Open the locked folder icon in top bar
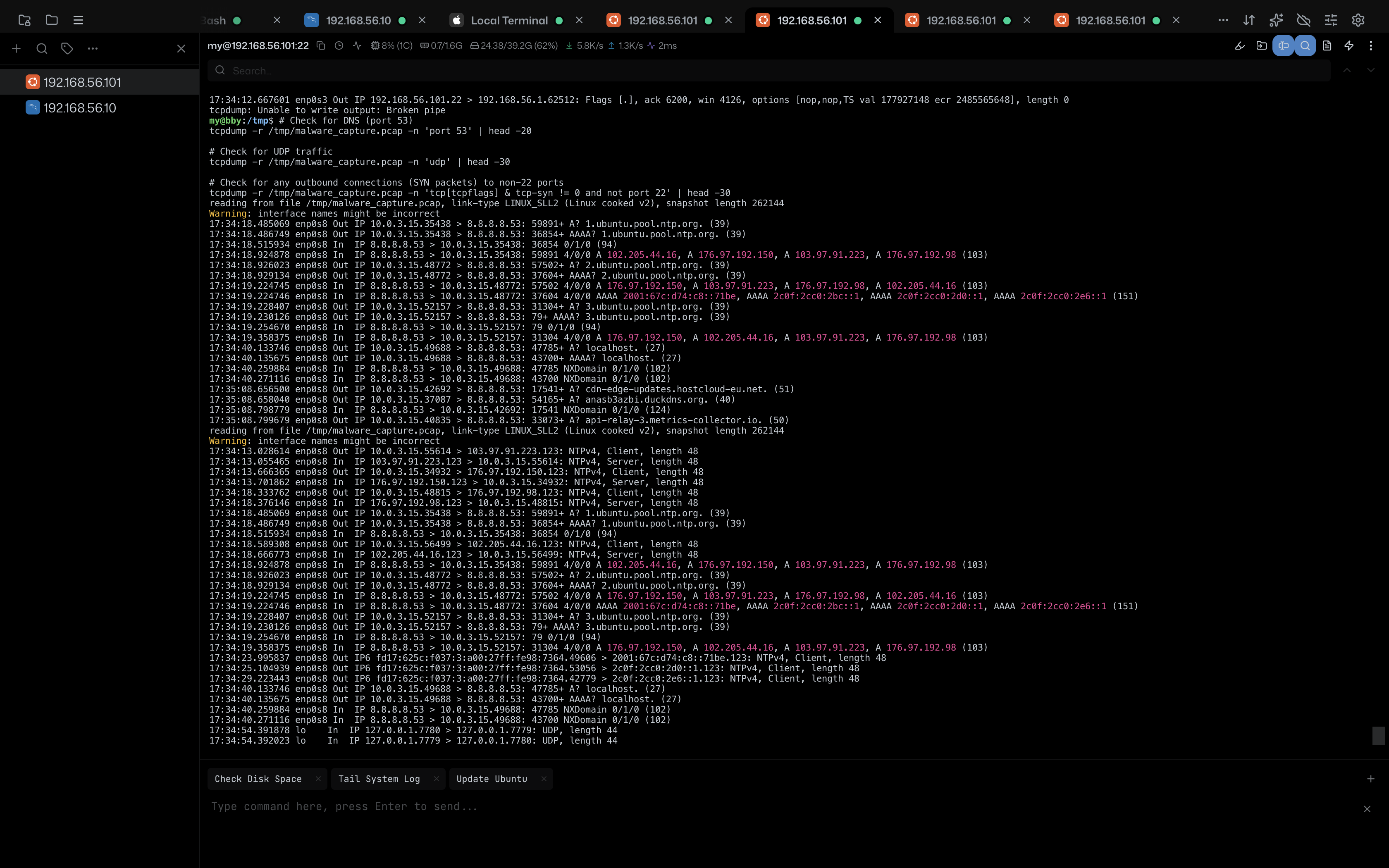 (24, 20)
